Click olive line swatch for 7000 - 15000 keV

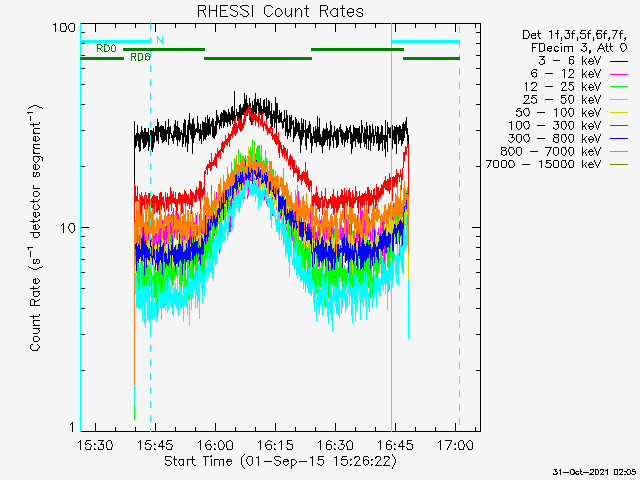pos(619,164)
